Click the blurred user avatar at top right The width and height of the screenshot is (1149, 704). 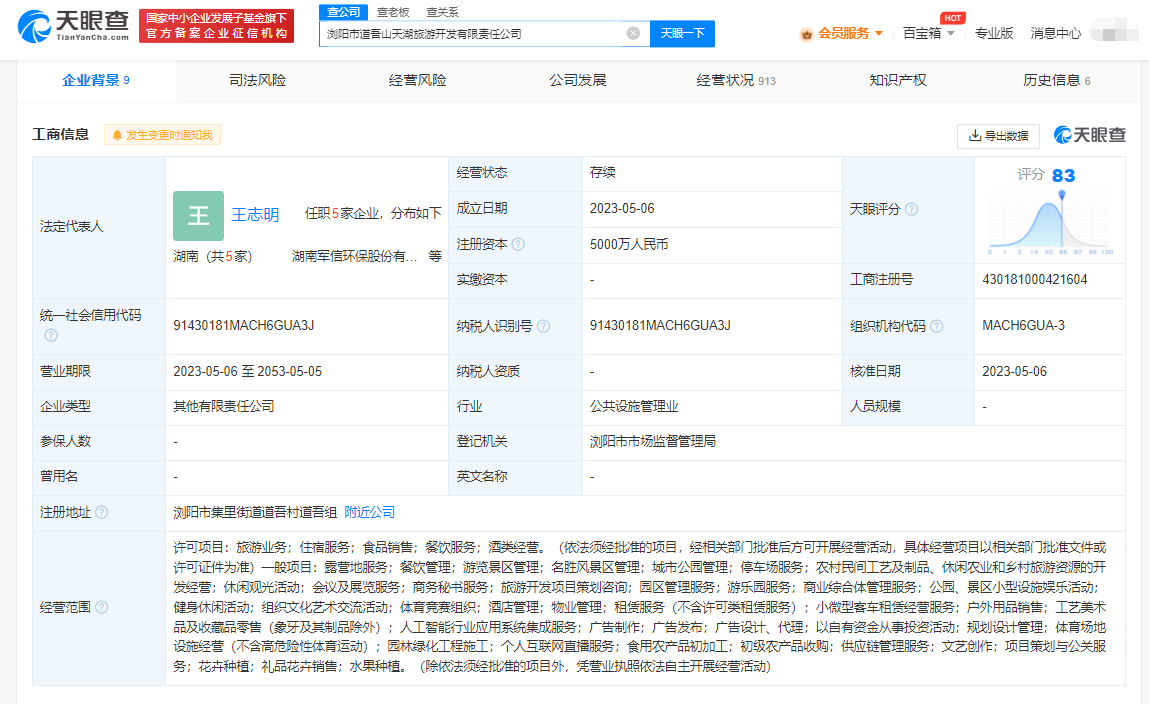1115,33
